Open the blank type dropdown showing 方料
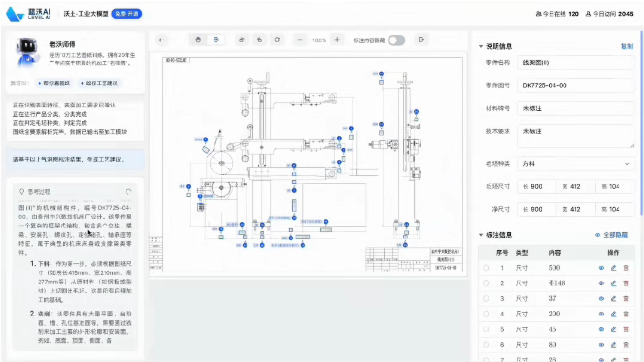644x362 pixels. [575, 164]
